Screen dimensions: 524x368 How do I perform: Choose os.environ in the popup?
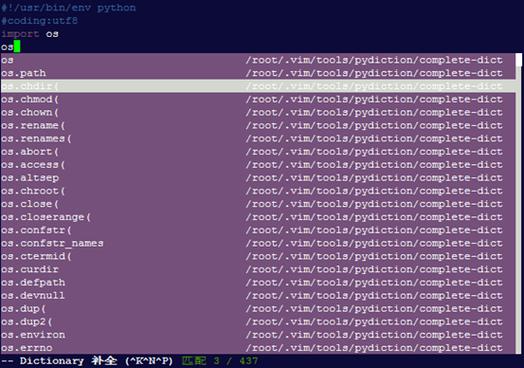click(258, 335)
